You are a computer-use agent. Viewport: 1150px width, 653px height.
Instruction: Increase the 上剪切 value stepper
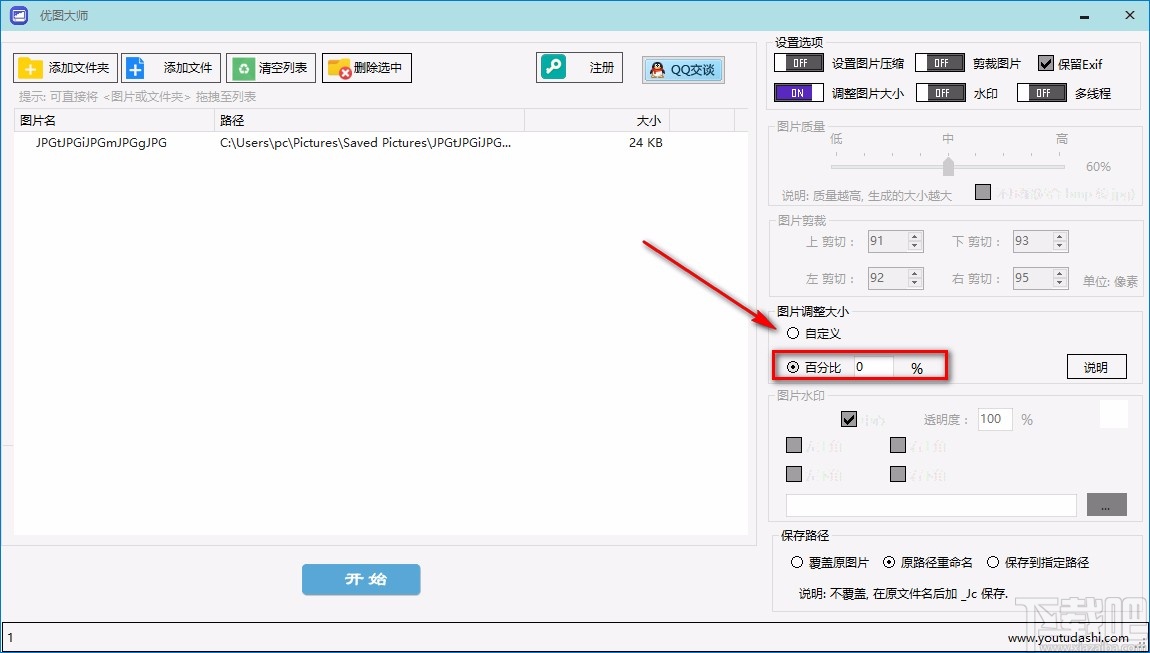click(915, 236)
